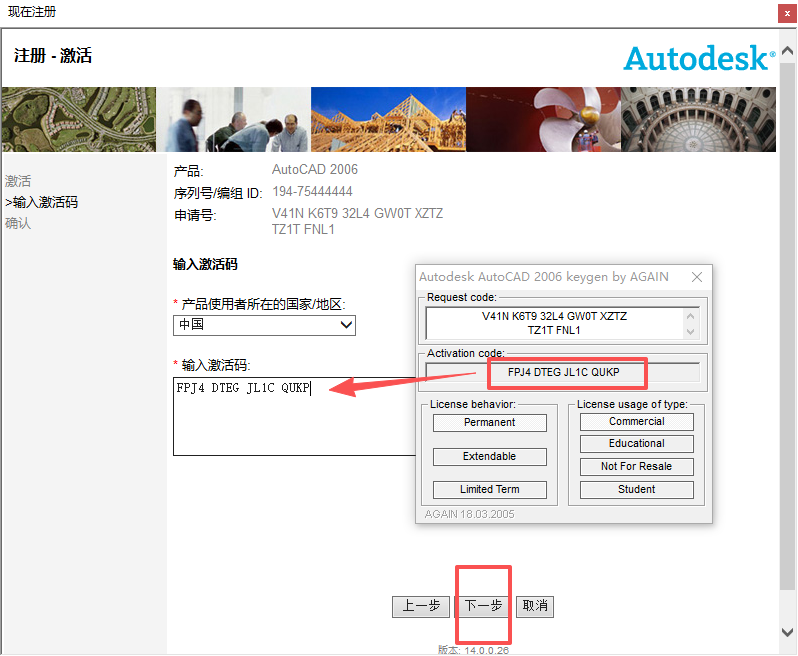Select the Permanent license behavior
Viewport: 798px width, 656px height.
(x=489, y=423)
